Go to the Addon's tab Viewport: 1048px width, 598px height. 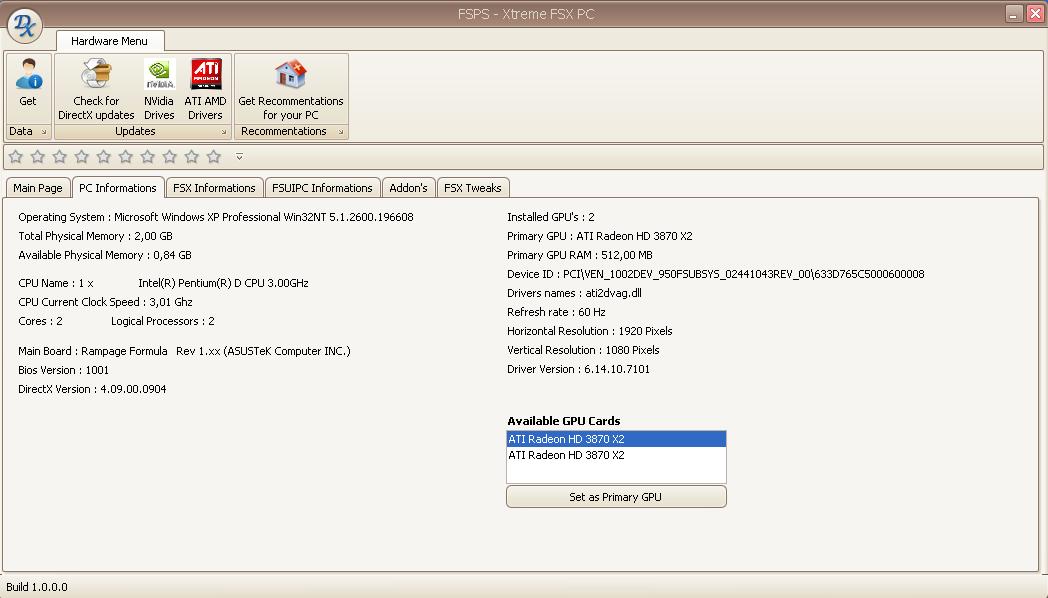(408, 188)
